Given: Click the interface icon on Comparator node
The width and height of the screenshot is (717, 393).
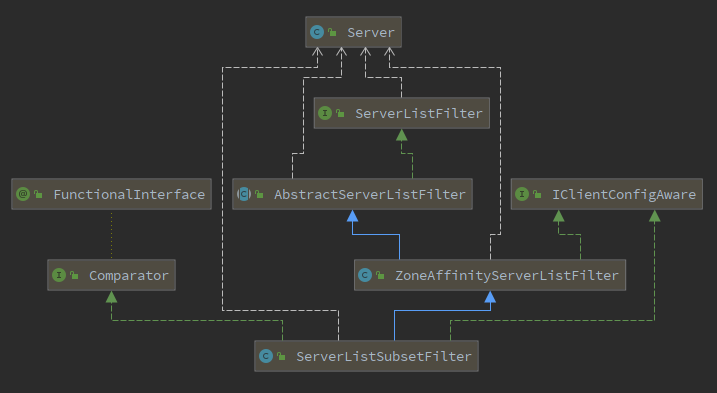Looking at the screenshot, I should [x=59, y=275].
